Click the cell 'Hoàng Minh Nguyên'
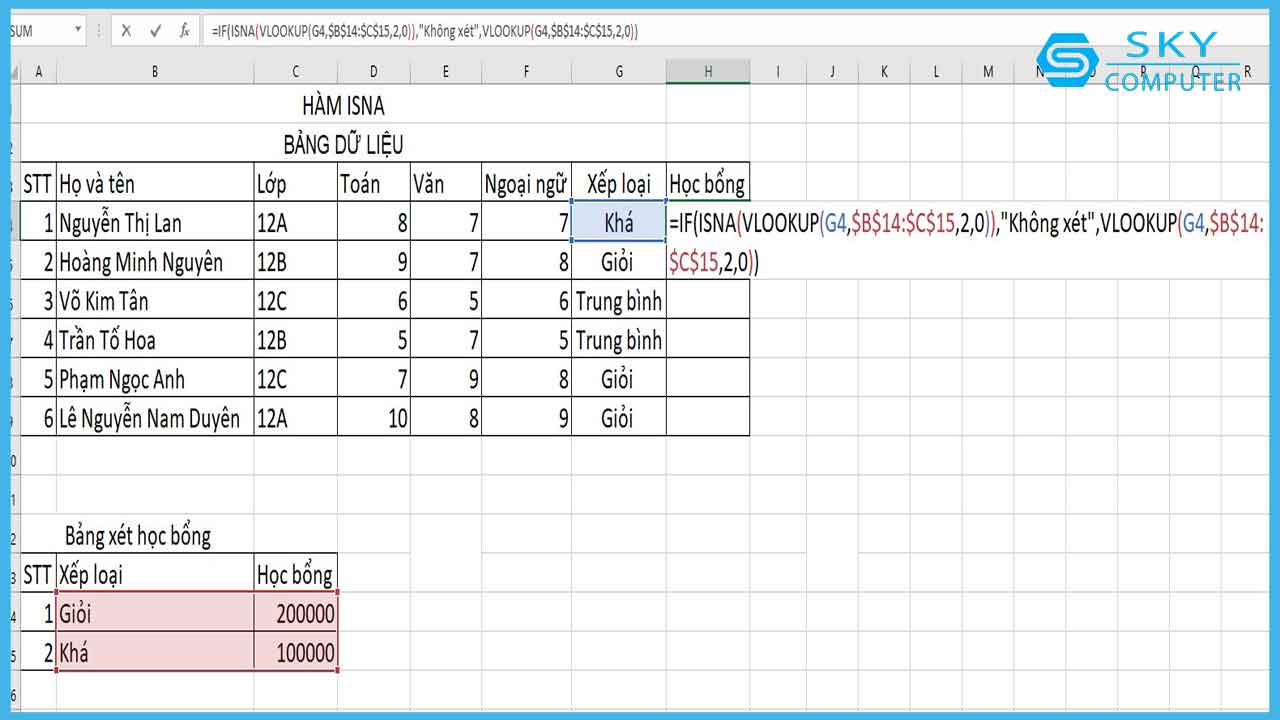 tap(155, 261)
